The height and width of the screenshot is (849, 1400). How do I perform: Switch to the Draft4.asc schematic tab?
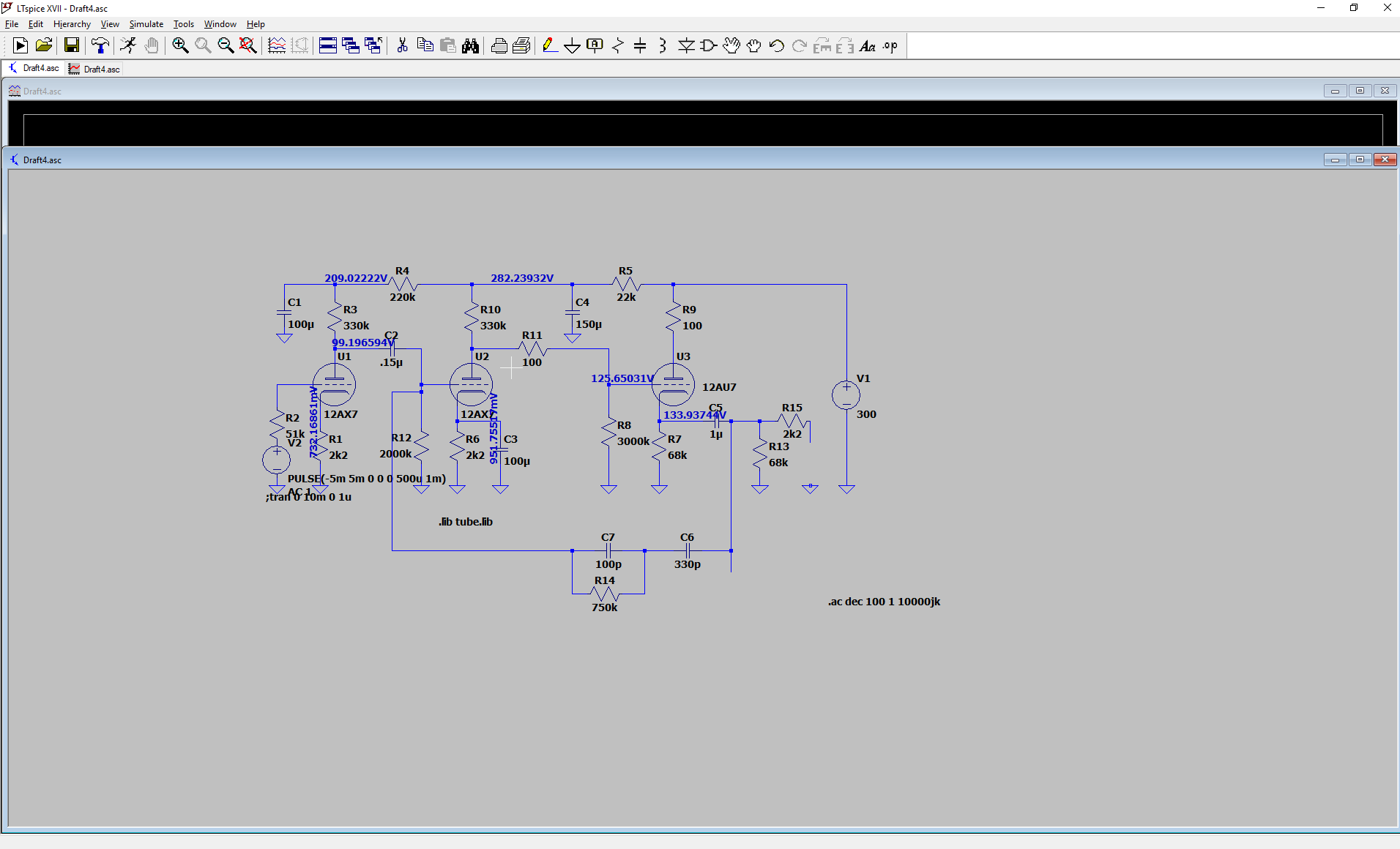point(34,68)
